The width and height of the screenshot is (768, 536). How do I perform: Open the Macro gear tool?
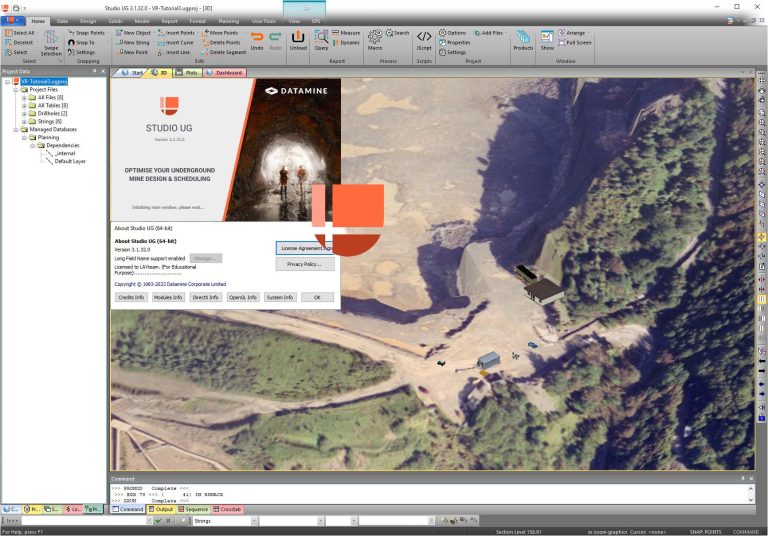[375, 41]
